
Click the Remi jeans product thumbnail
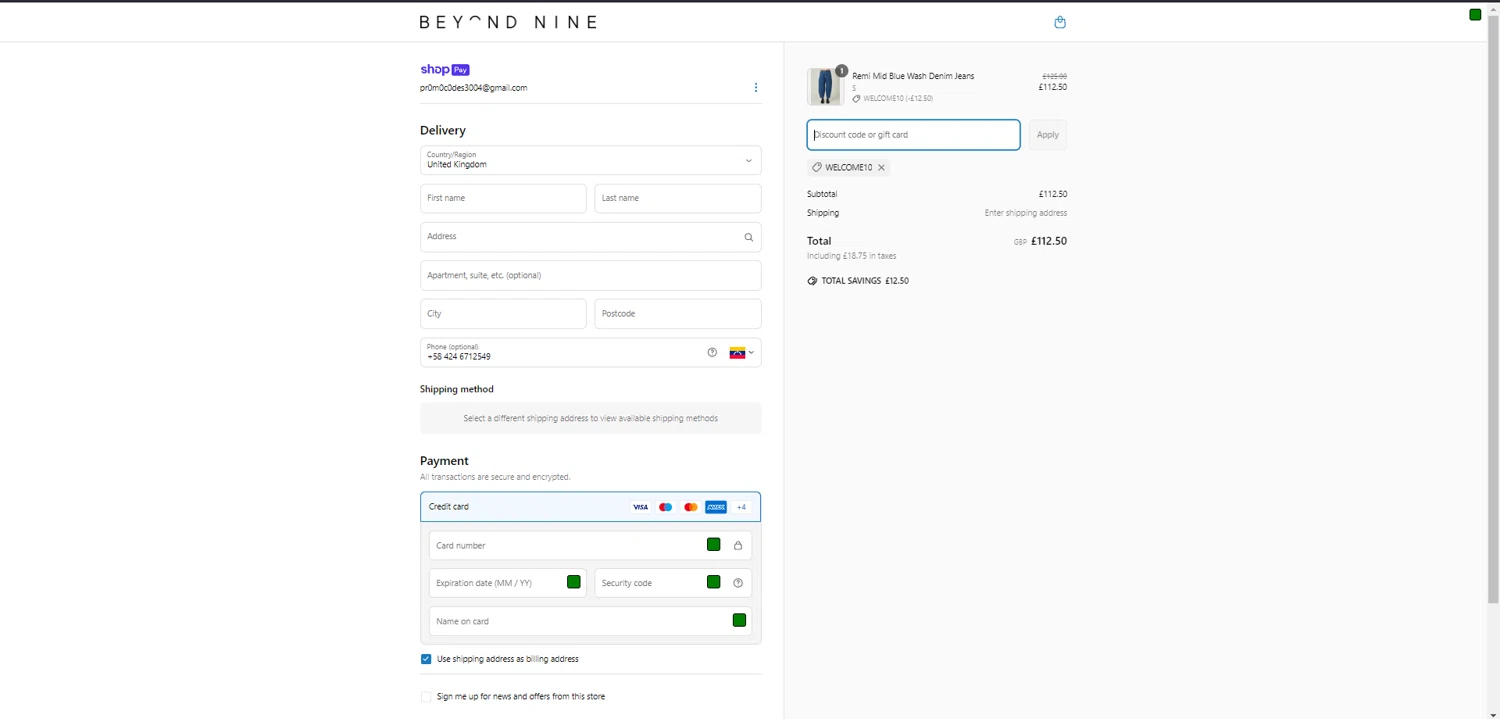click(x=826, y=87)
